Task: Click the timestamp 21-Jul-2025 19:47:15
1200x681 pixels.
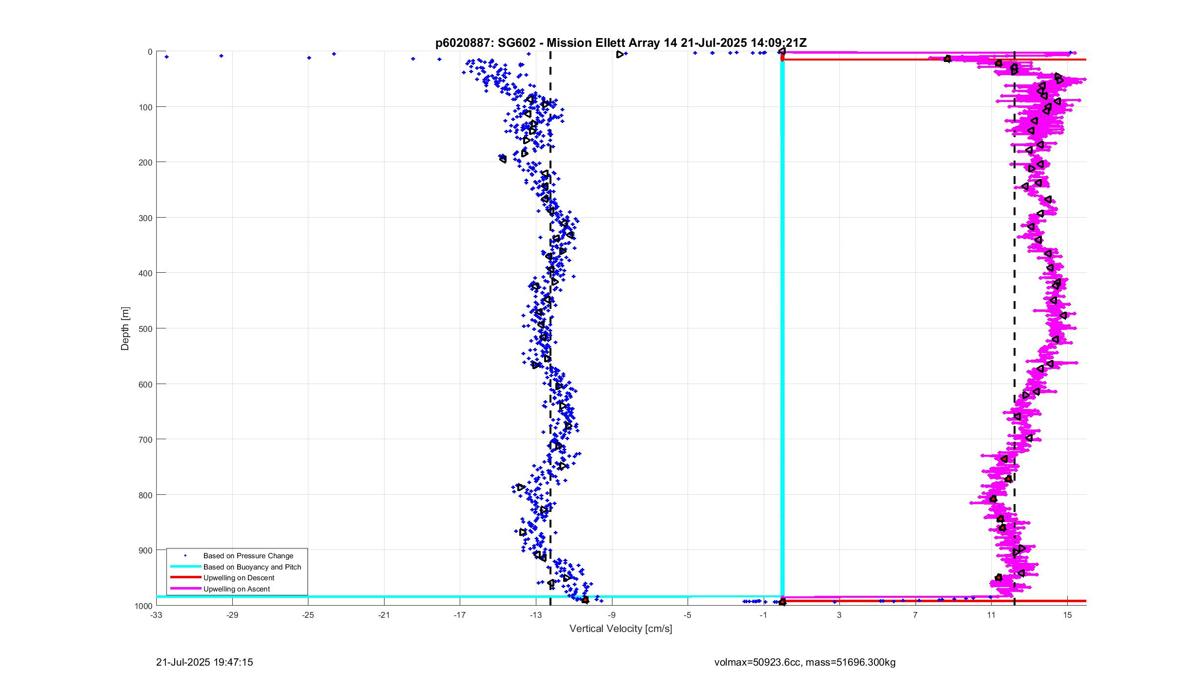Action: pos(205,662)
